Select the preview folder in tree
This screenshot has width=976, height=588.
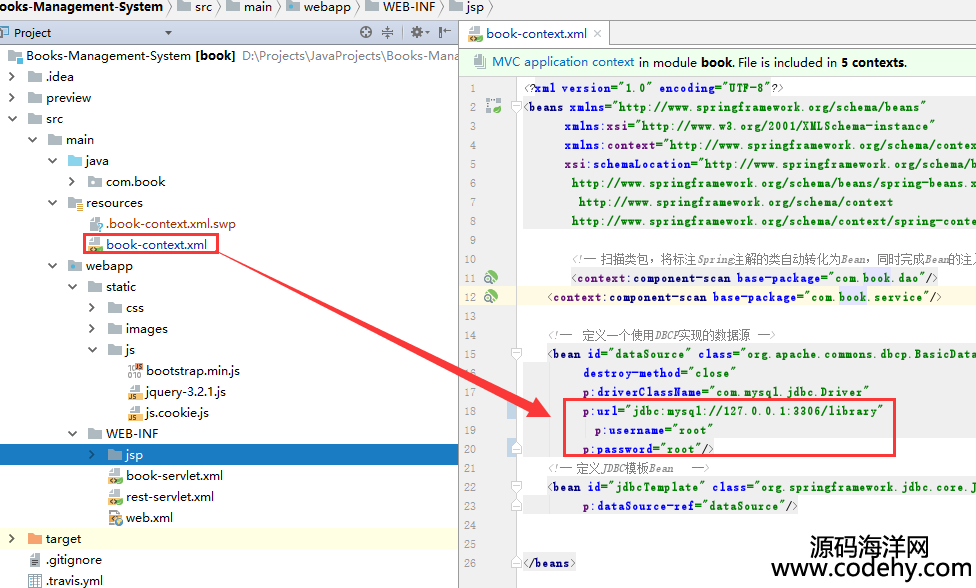(60, 98)
